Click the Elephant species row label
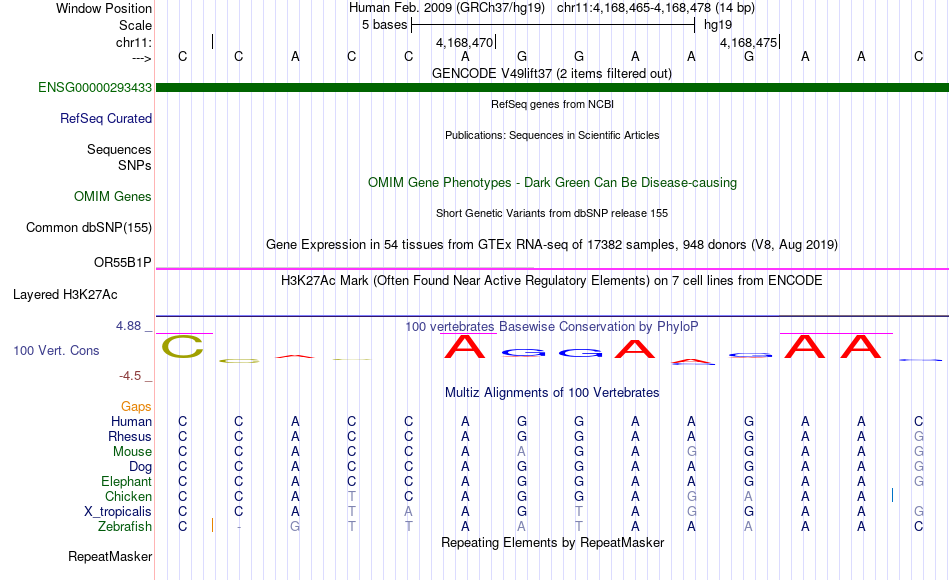 point(126,481)
